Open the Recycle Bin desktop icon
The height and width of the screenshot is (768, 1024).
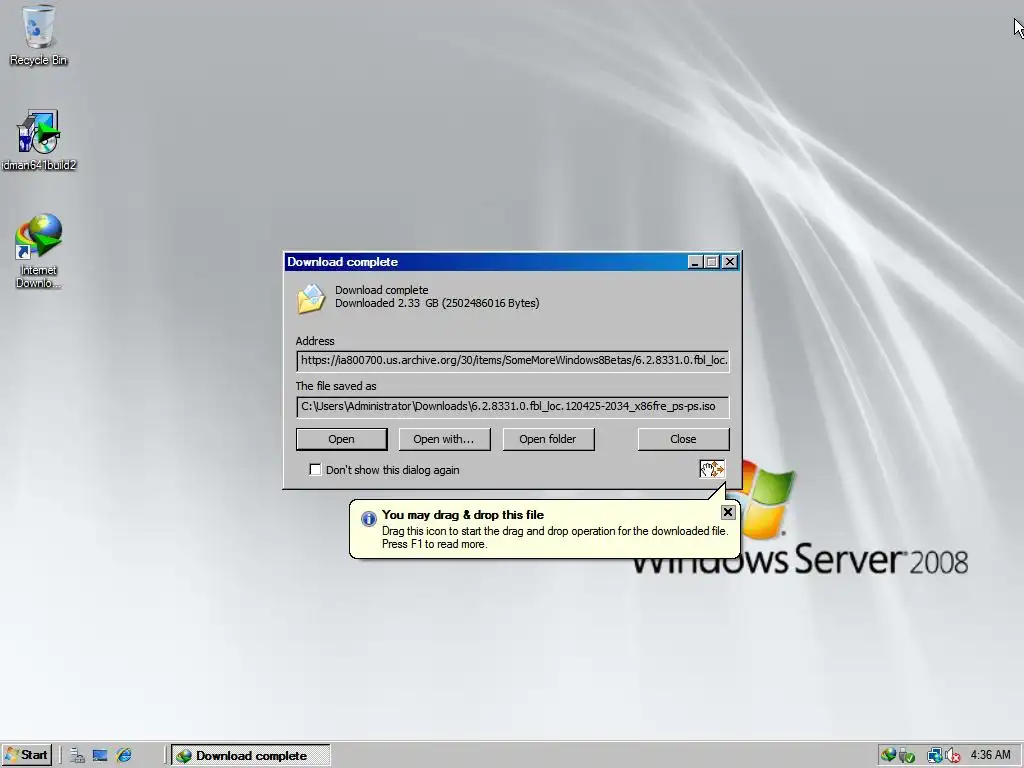coord(39,34)
